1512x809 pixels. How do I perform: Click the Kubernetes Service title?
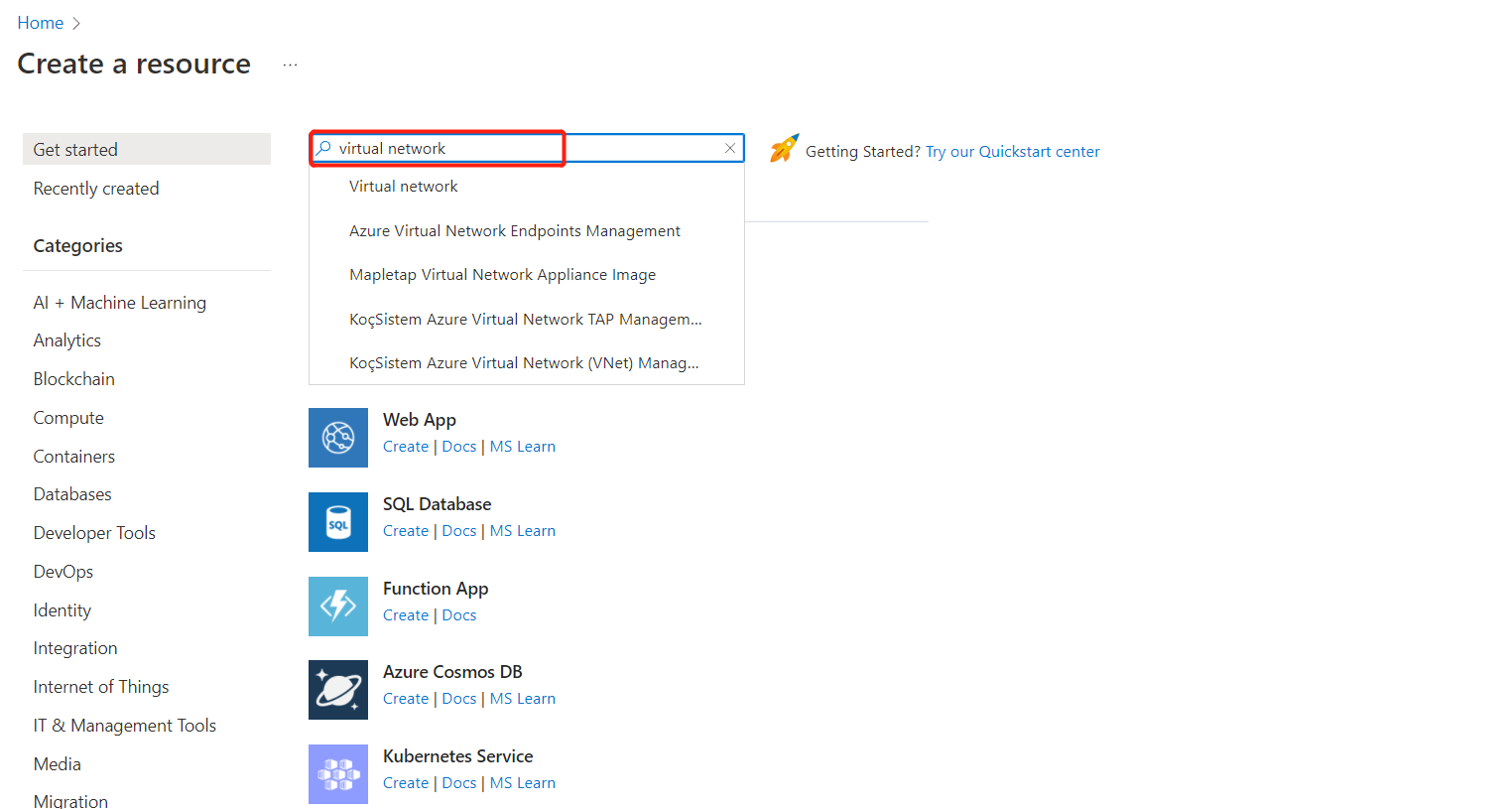pos(458,756)
